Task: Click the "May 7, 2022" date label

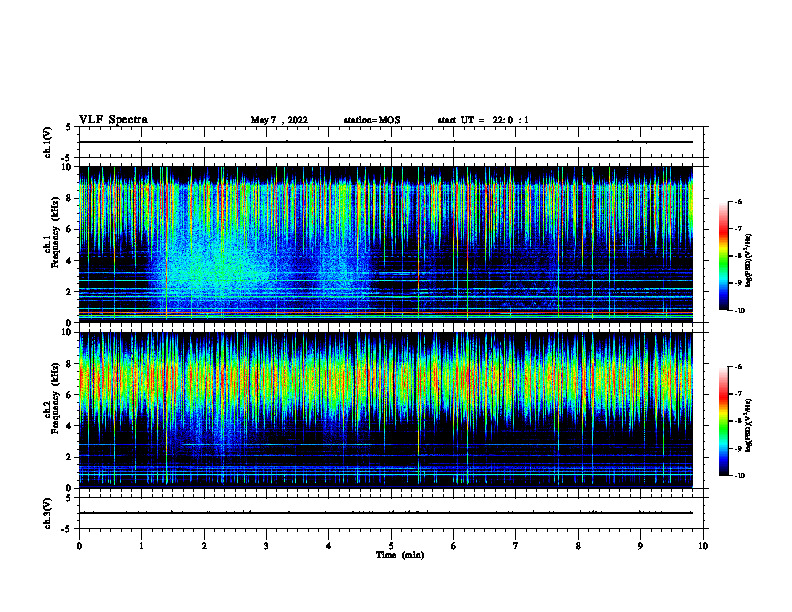Action: coord(279,120)
